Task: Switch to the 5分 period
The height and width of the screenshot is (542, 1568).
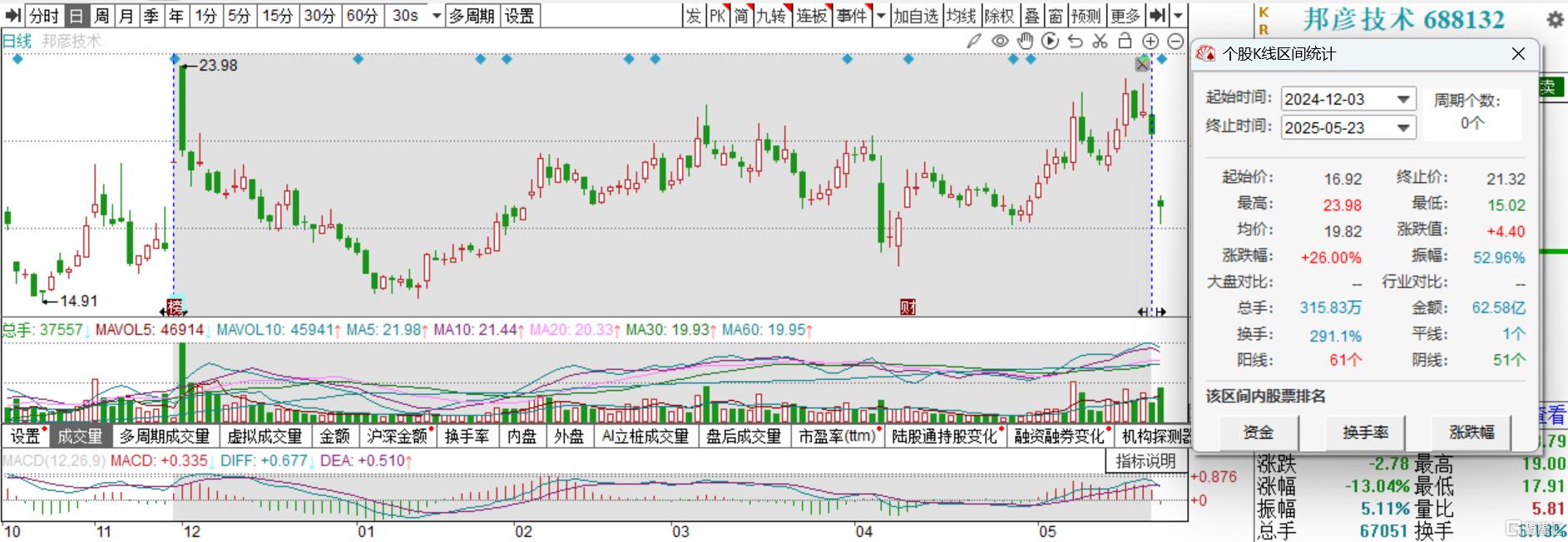Action: pyautogui.click(x=239, y=16)
